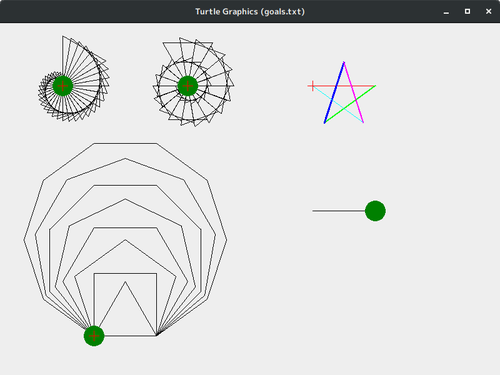The width and height of the screenshot is (500, 375).
Task: Close the Turtle Graphics window
Action: click(x=489, y=12)
